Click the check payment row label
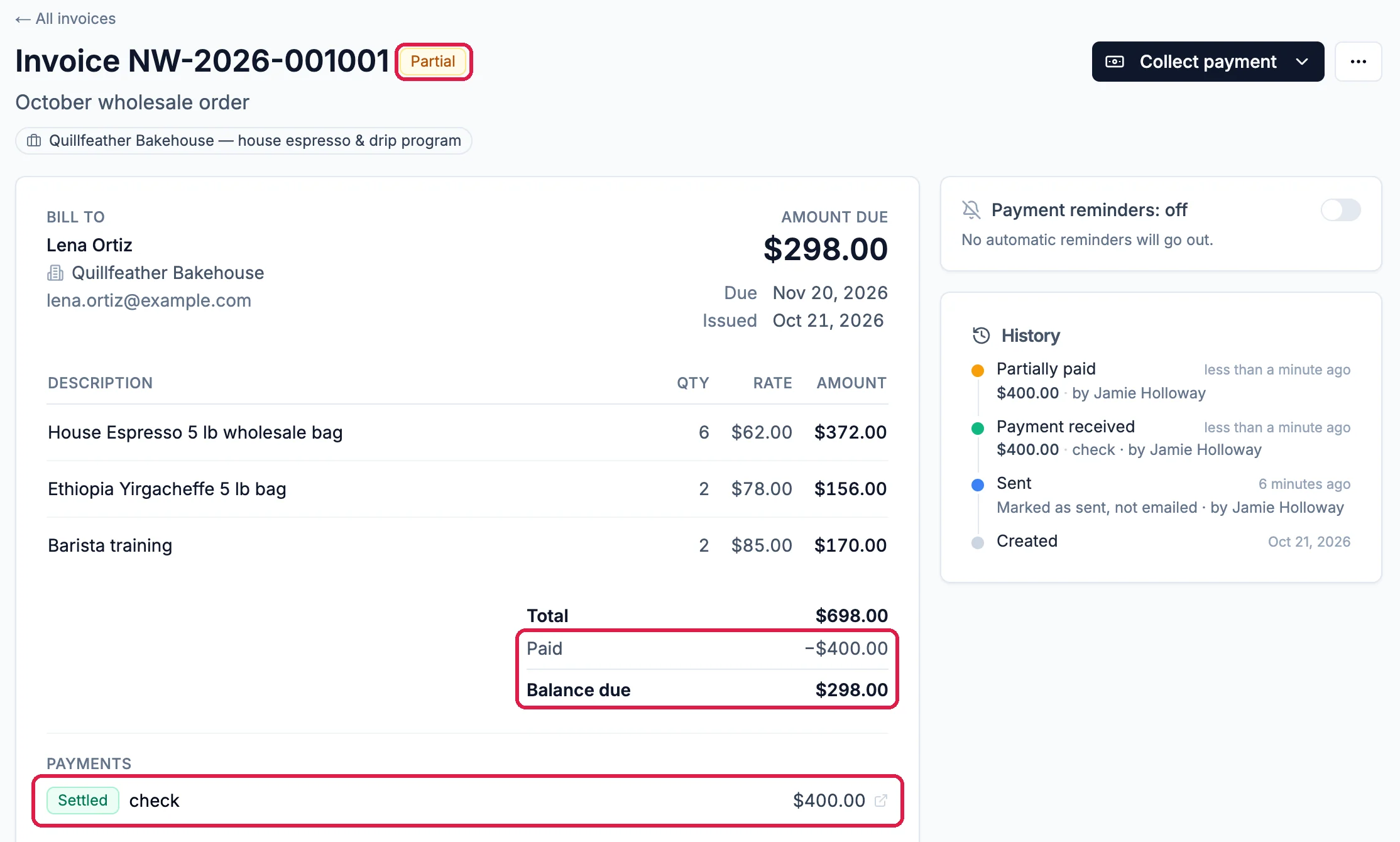Viewport: 1400px width, 842px height. (154, 801)
